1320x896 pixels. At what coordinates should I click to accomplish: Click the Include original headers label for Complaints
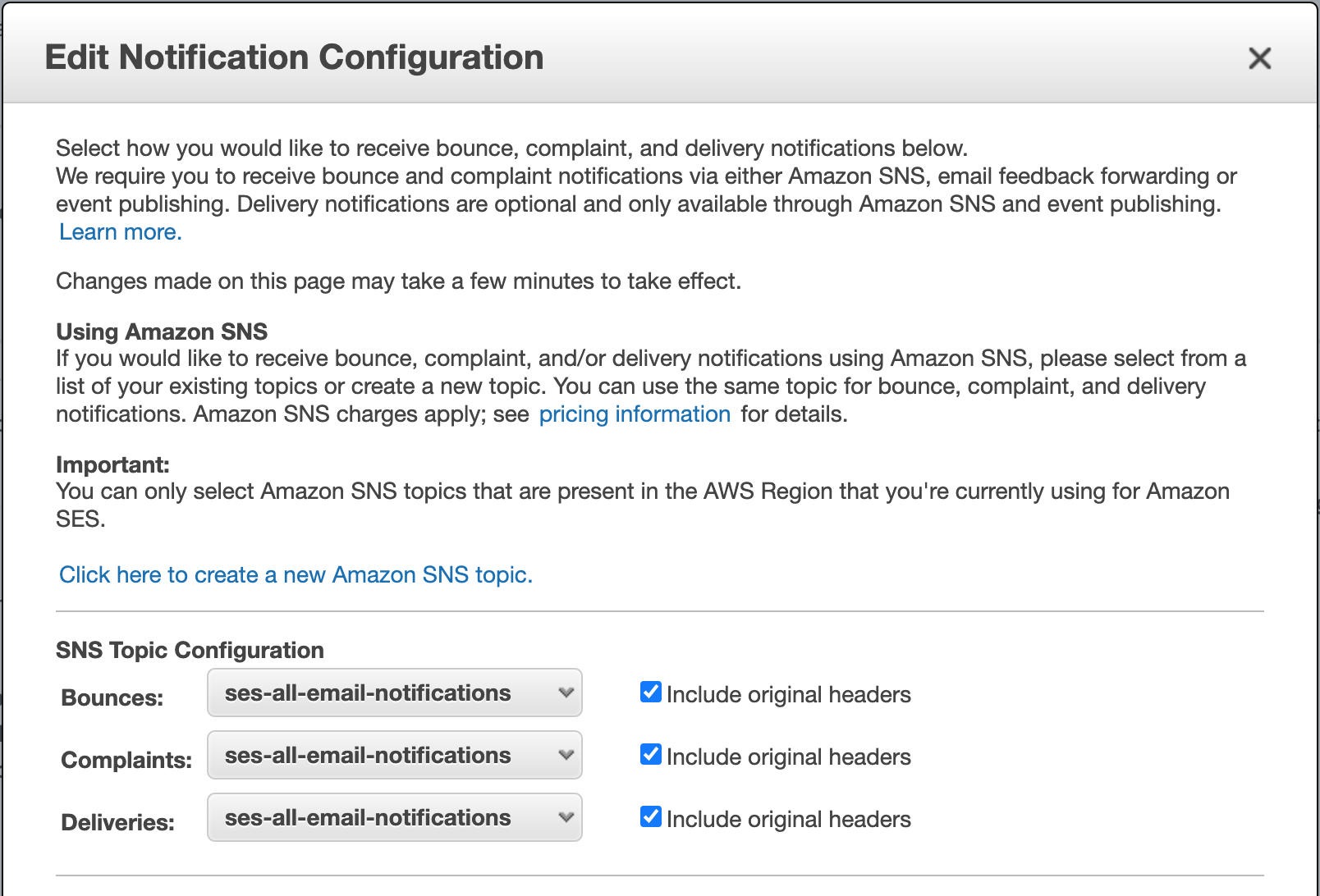coord(788,757)
